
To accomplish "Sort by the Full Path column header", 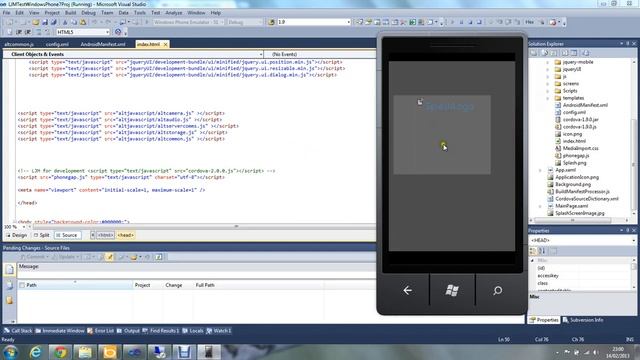I will point(205,285).
